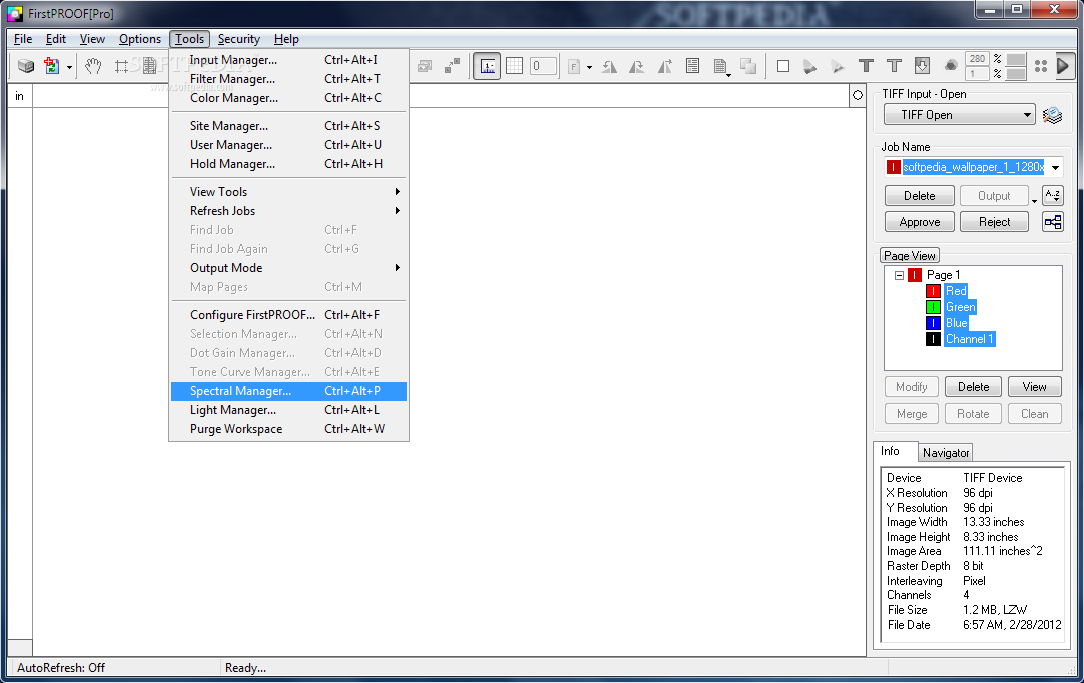Click the percentage field showing 1

coord(978,73)
